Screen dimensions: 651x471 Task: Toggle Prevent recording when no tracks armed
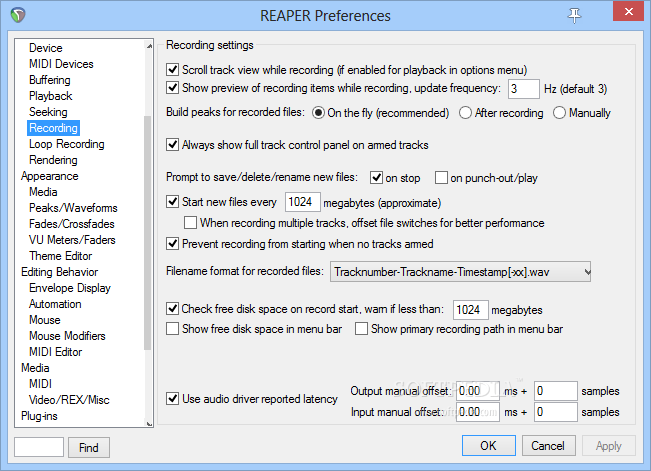click(x=172, y=243)
